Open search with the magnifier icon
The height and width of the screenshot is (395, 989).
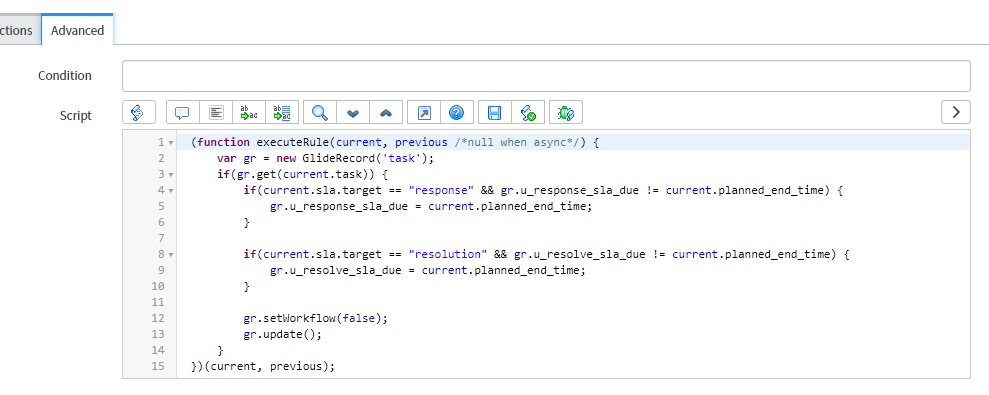320,113
